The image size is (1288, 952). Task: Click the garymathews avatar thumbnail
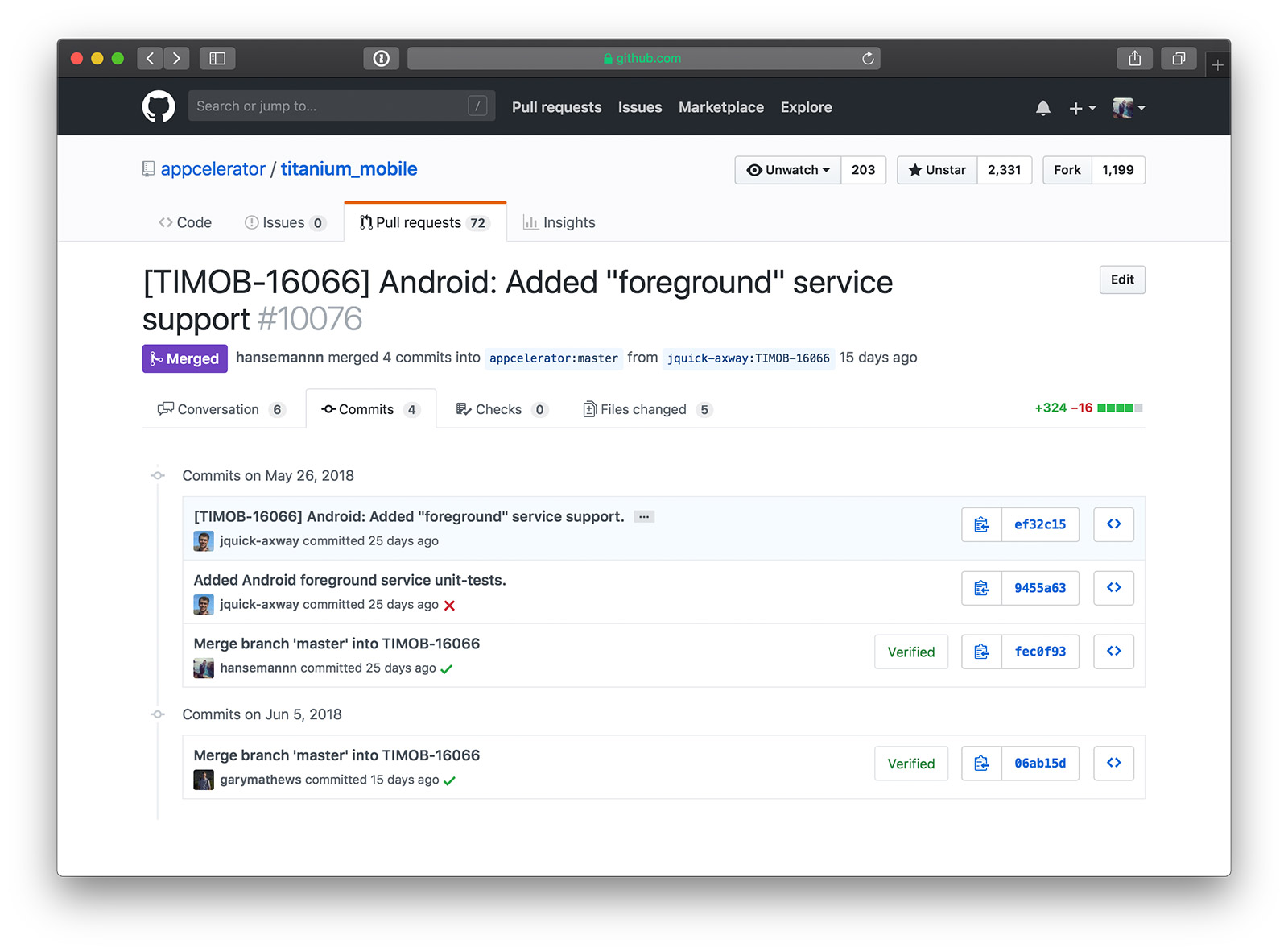pyautogui.click(x=204, y=780)
